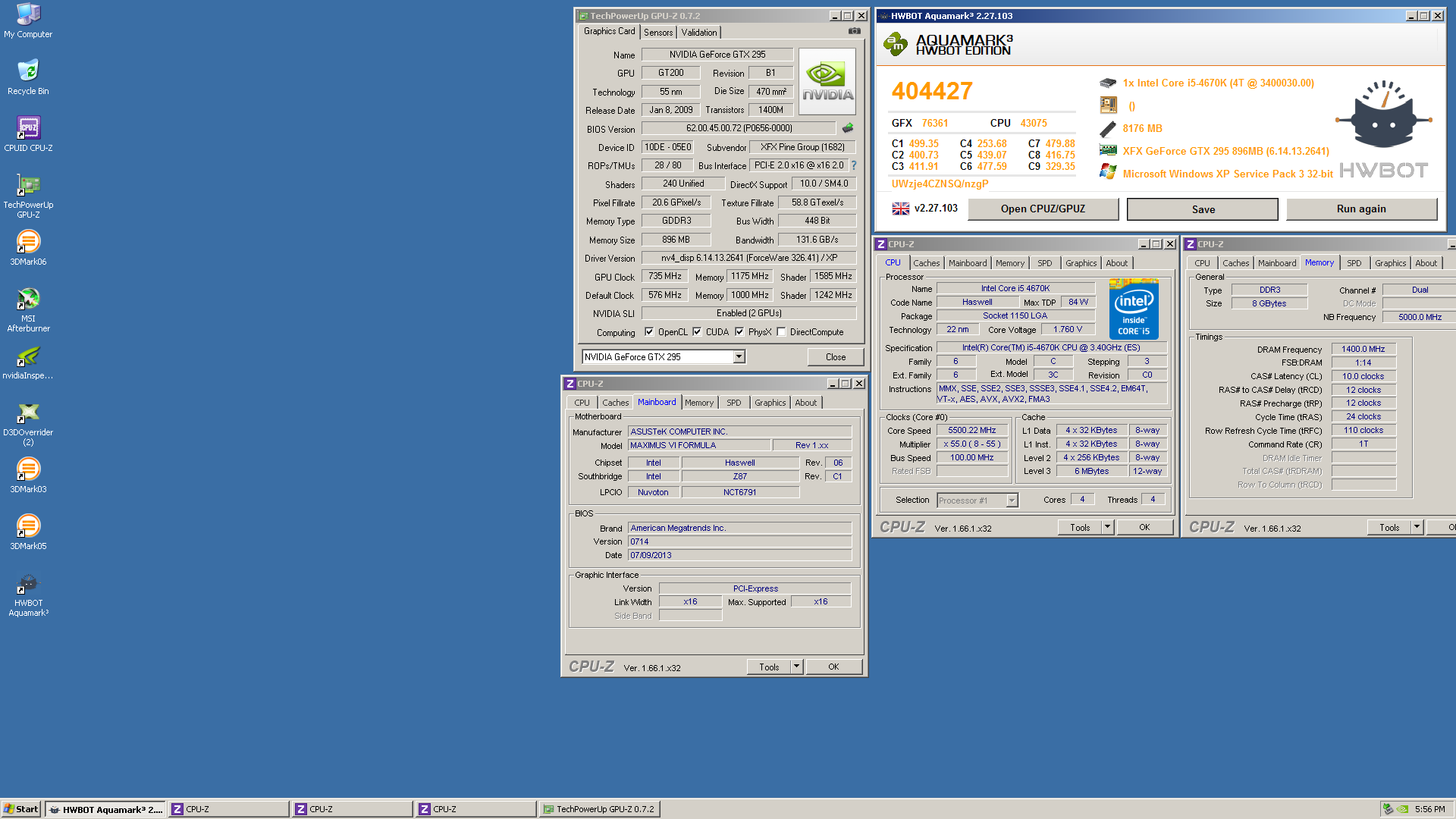Toggle CUDA checkbox in GPU-Z

click(x=697, y=331)
